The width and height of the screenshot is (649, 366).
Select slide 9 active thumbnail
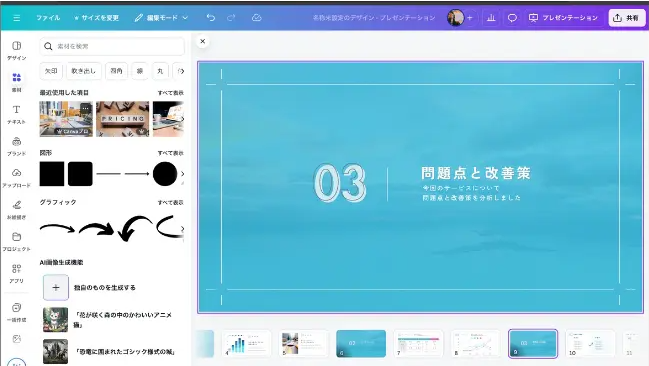533,344
